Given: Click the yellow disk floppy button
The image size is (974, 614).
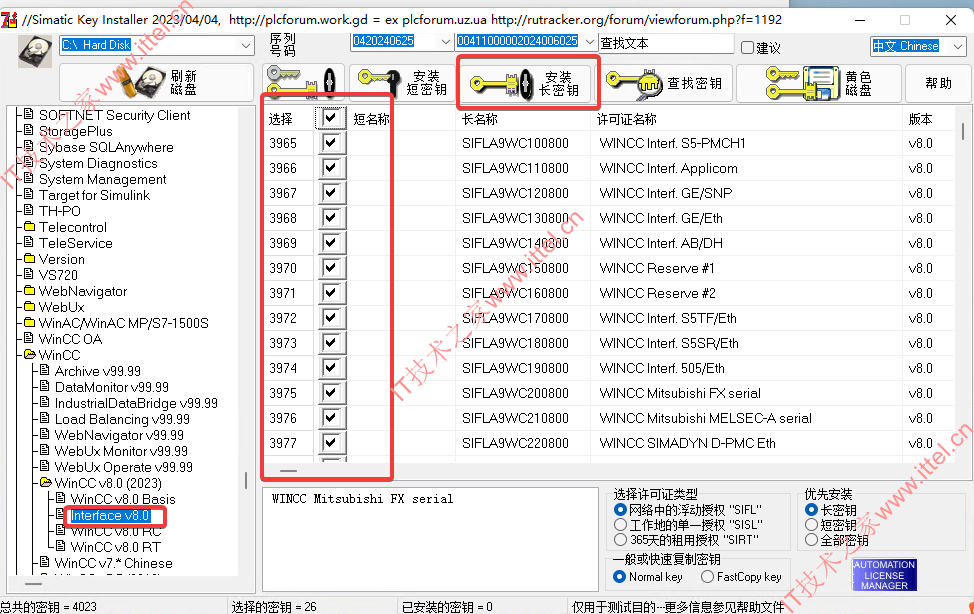Looking at the screenshot, I should pyautogui.click(x=819, y=83).
